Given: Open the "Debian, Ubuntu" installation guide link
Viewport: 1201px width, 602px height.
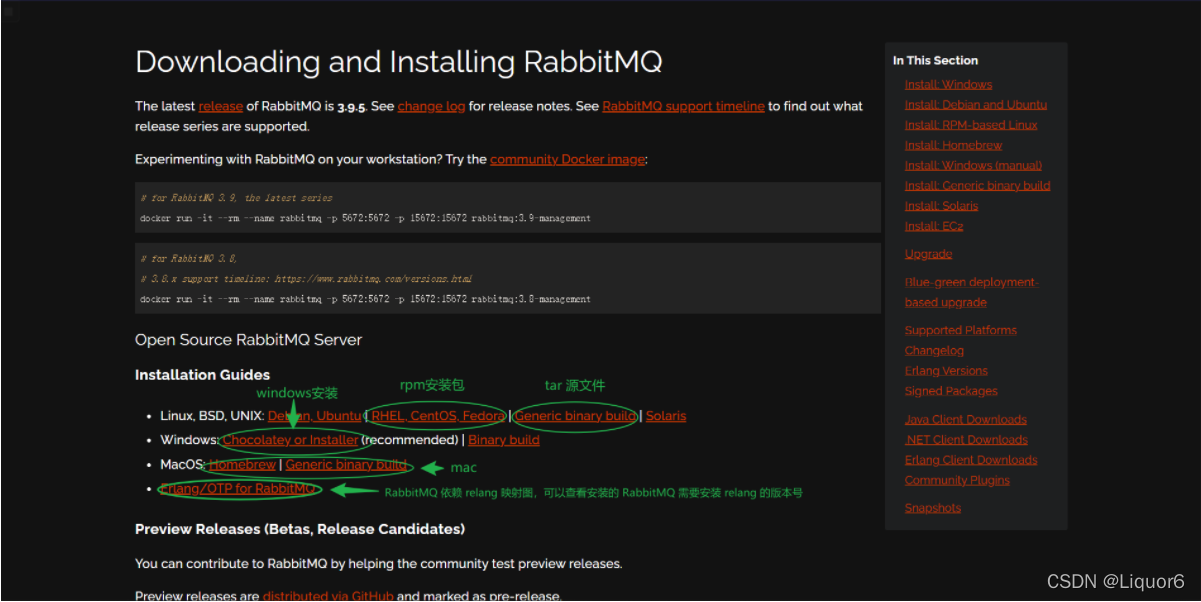Looking at the screenshot, I should (315, 416).
